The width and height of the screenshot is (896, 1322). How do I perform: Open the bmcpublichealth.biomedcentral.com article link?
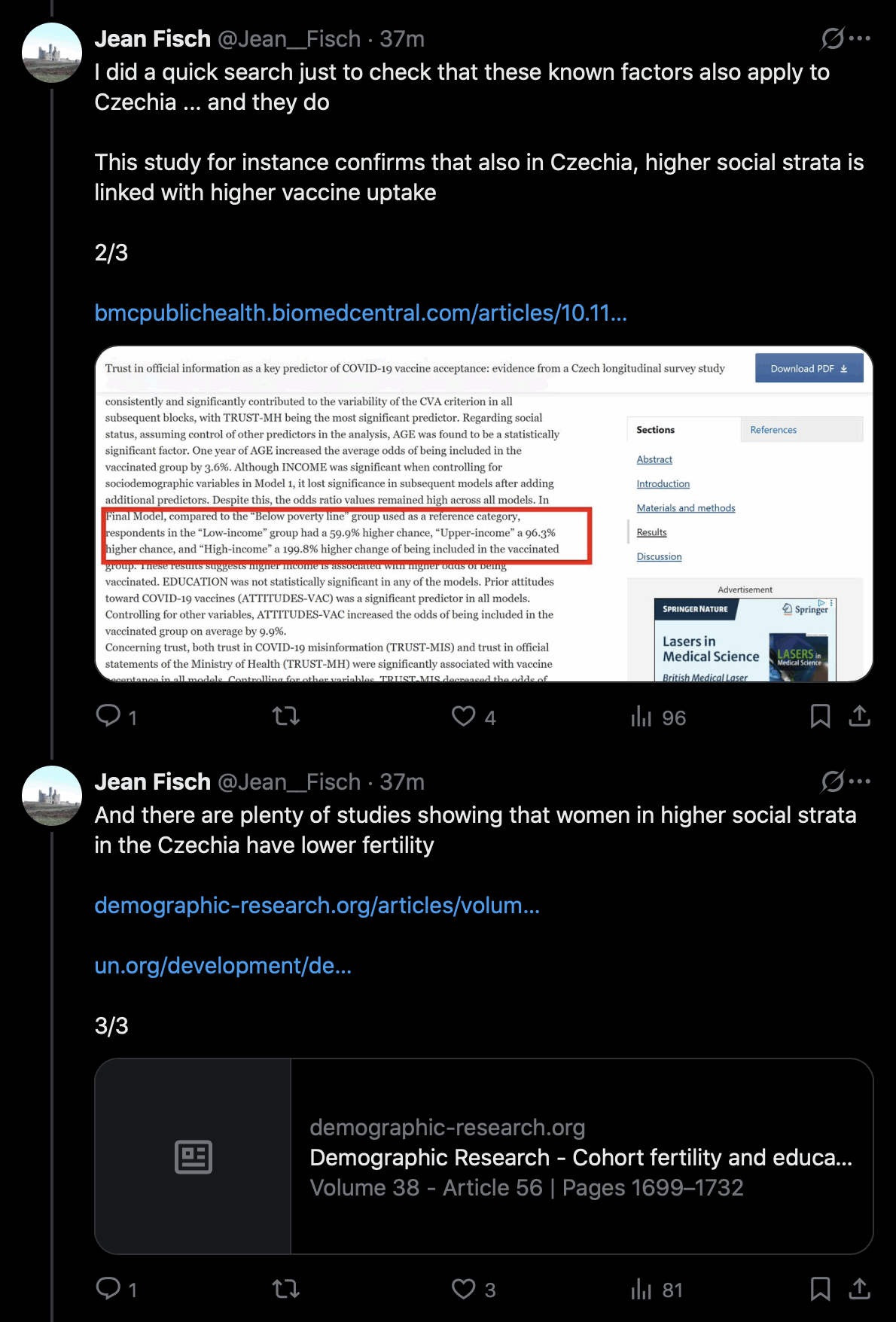361,313
